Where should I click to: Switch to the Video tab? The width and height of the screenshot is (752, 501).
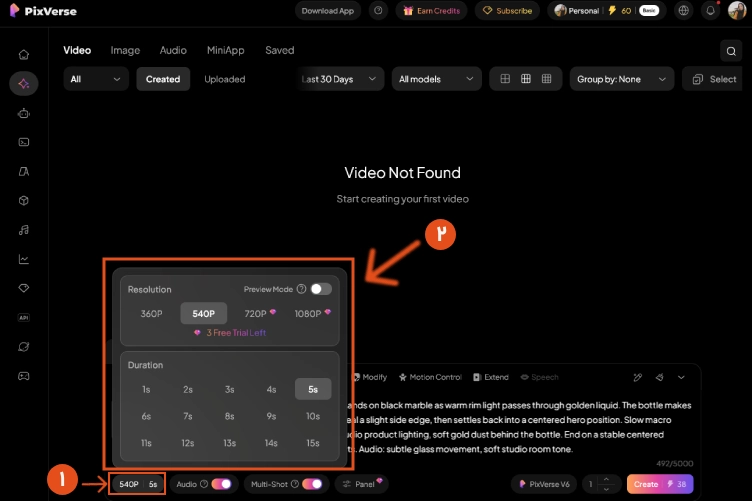click(77, 50)
